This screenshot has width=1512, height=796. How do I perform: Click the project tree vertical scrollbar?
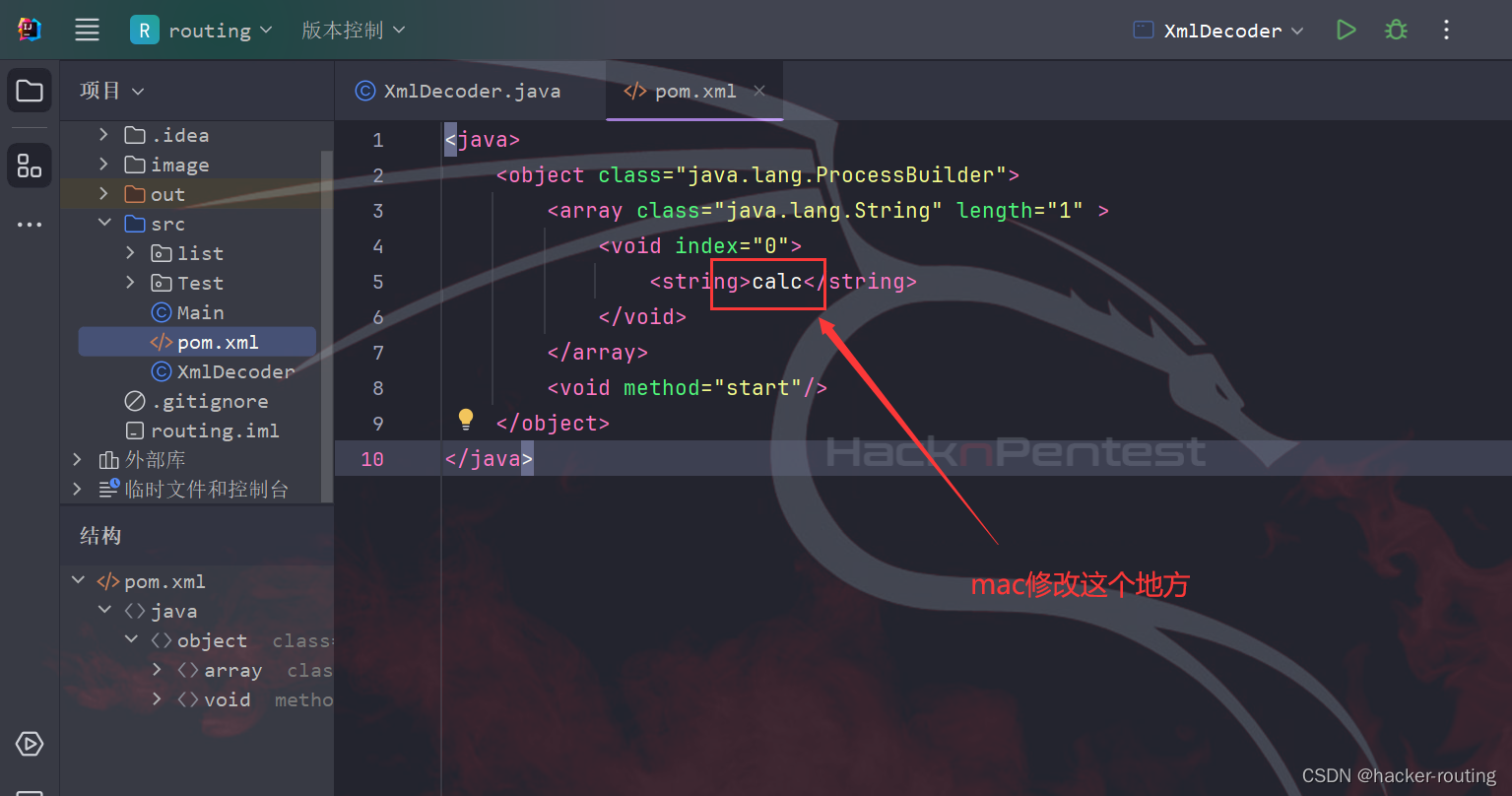(x=328, y=325)
